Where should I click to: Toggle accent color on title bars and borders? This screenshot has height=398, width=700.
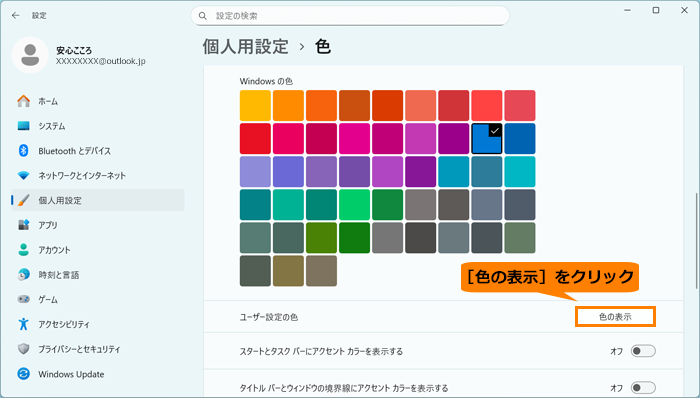643,388
